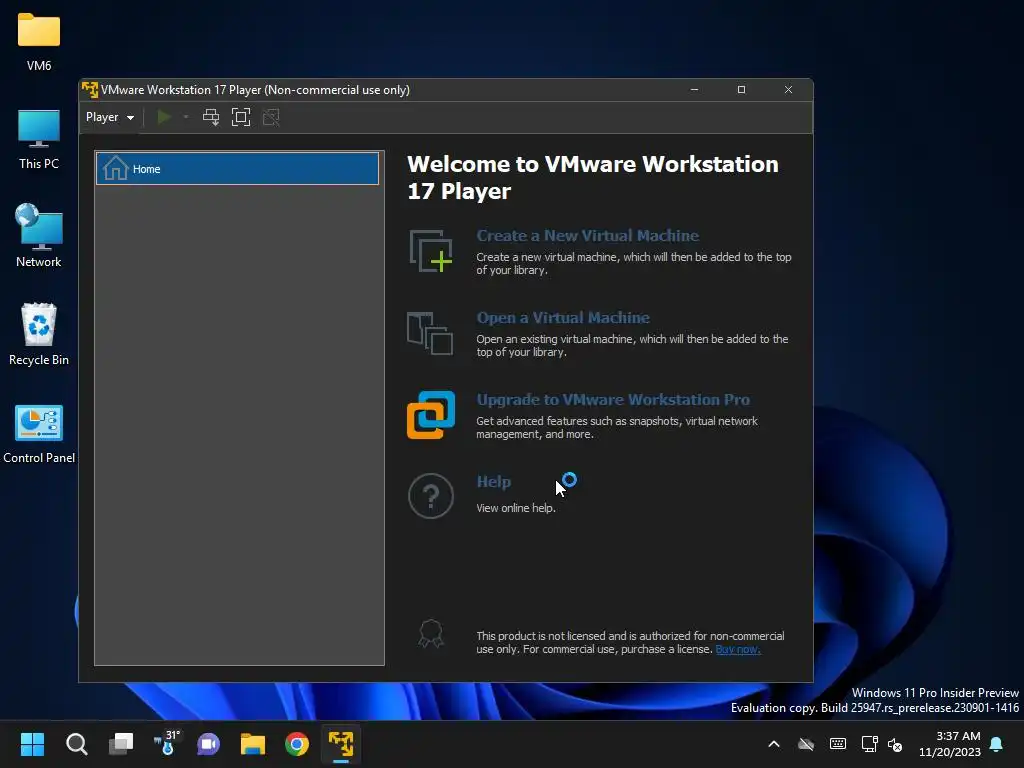Open the Windows Start menu

click(x=32, y=744)
